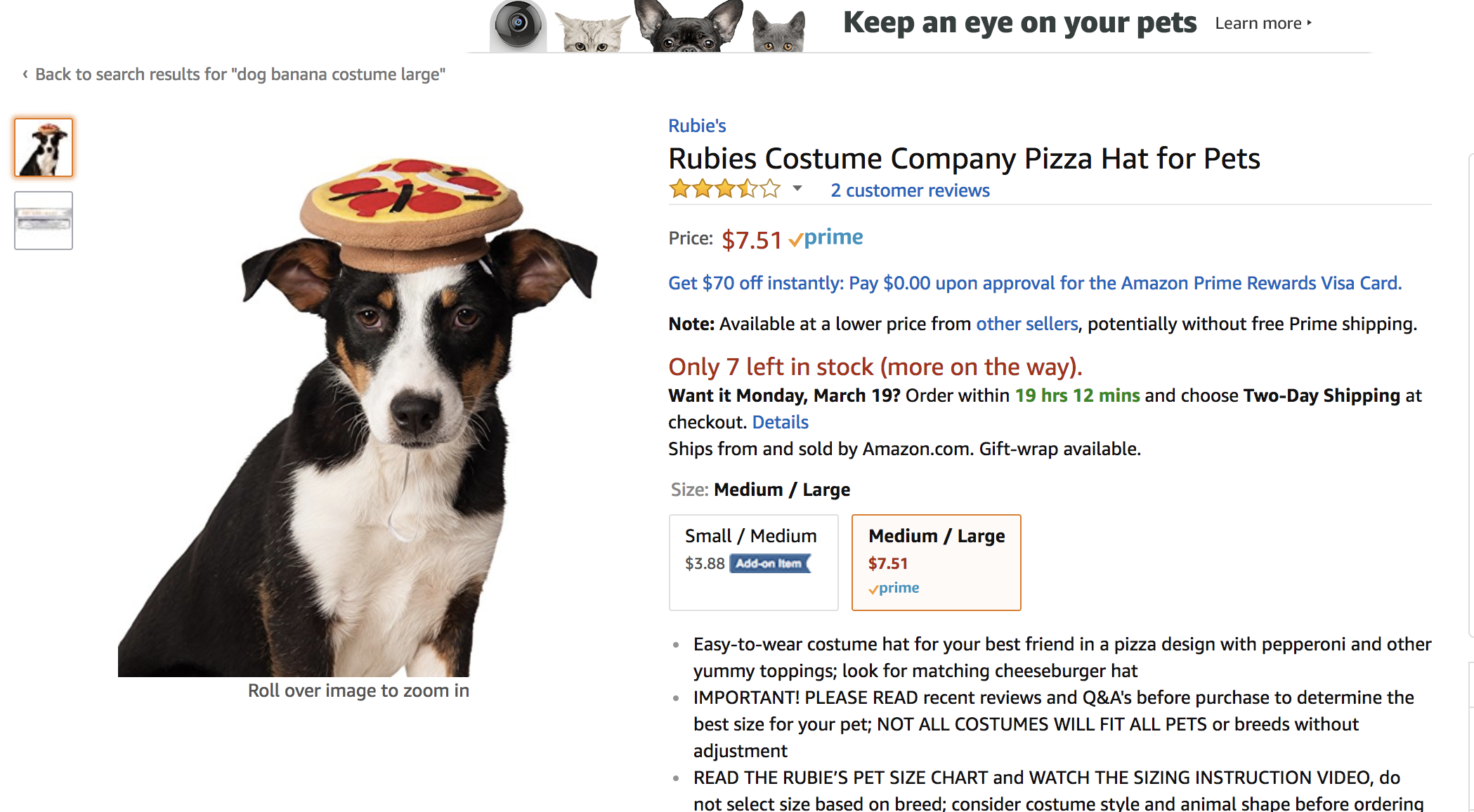This screenshot has height=812, width=1474.
Task: Click the Prime logo beside the price
Action: coord(826,238)
